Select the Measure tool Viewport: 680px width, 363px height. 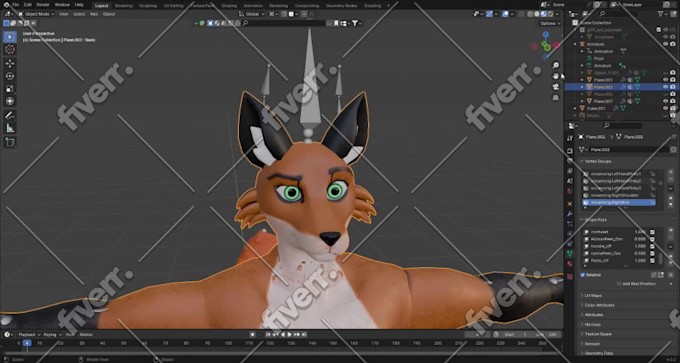click(x=10, y=128)
